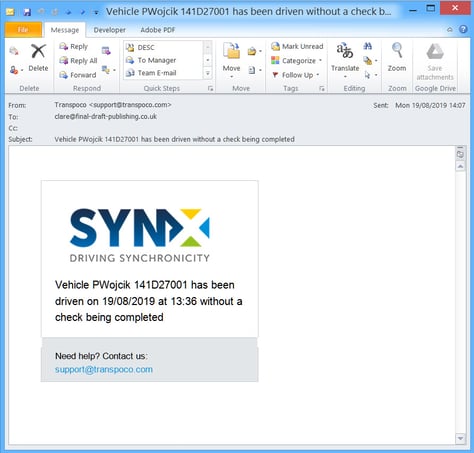This screenshot has height=453, width=474.
Task: Click Reply All
Action: click(78, 61)
